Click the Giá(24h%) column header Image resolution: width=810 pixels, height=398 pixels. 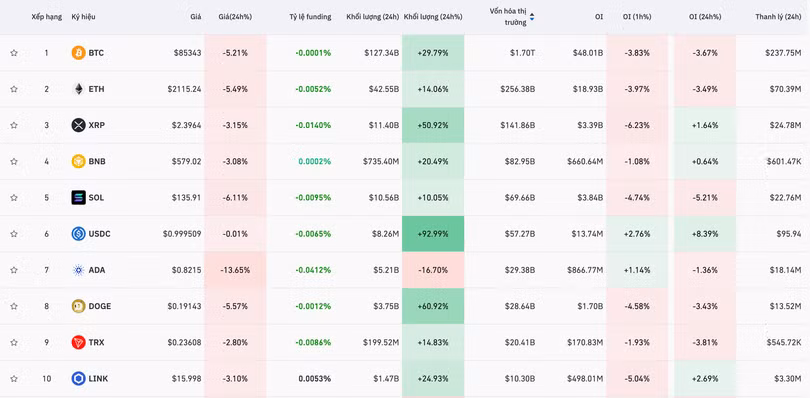pos(235,17)
